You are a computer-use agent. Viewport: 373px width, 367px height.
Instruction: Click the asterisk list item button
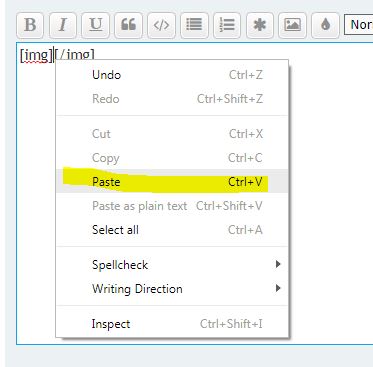260,25
